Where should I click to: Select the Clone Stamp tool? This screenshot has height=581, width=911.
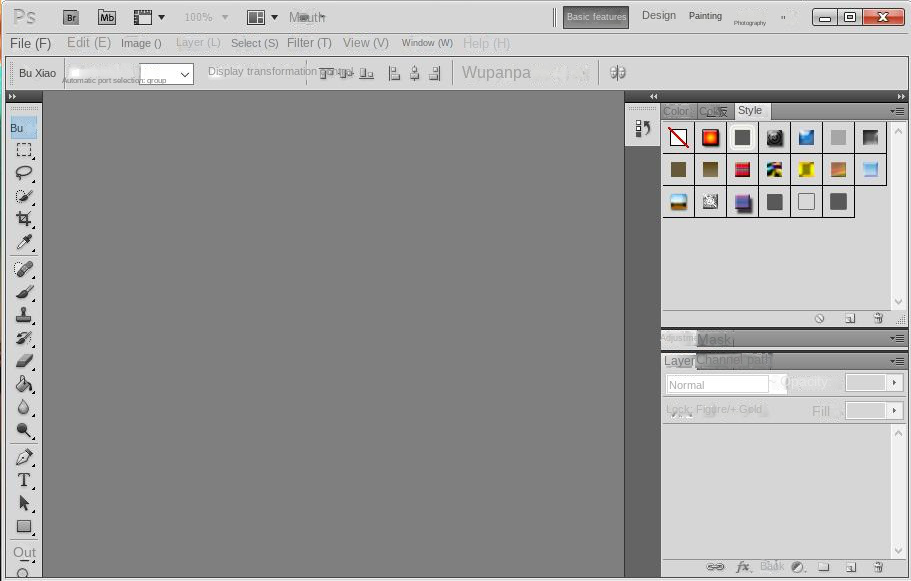pos(24,315)
